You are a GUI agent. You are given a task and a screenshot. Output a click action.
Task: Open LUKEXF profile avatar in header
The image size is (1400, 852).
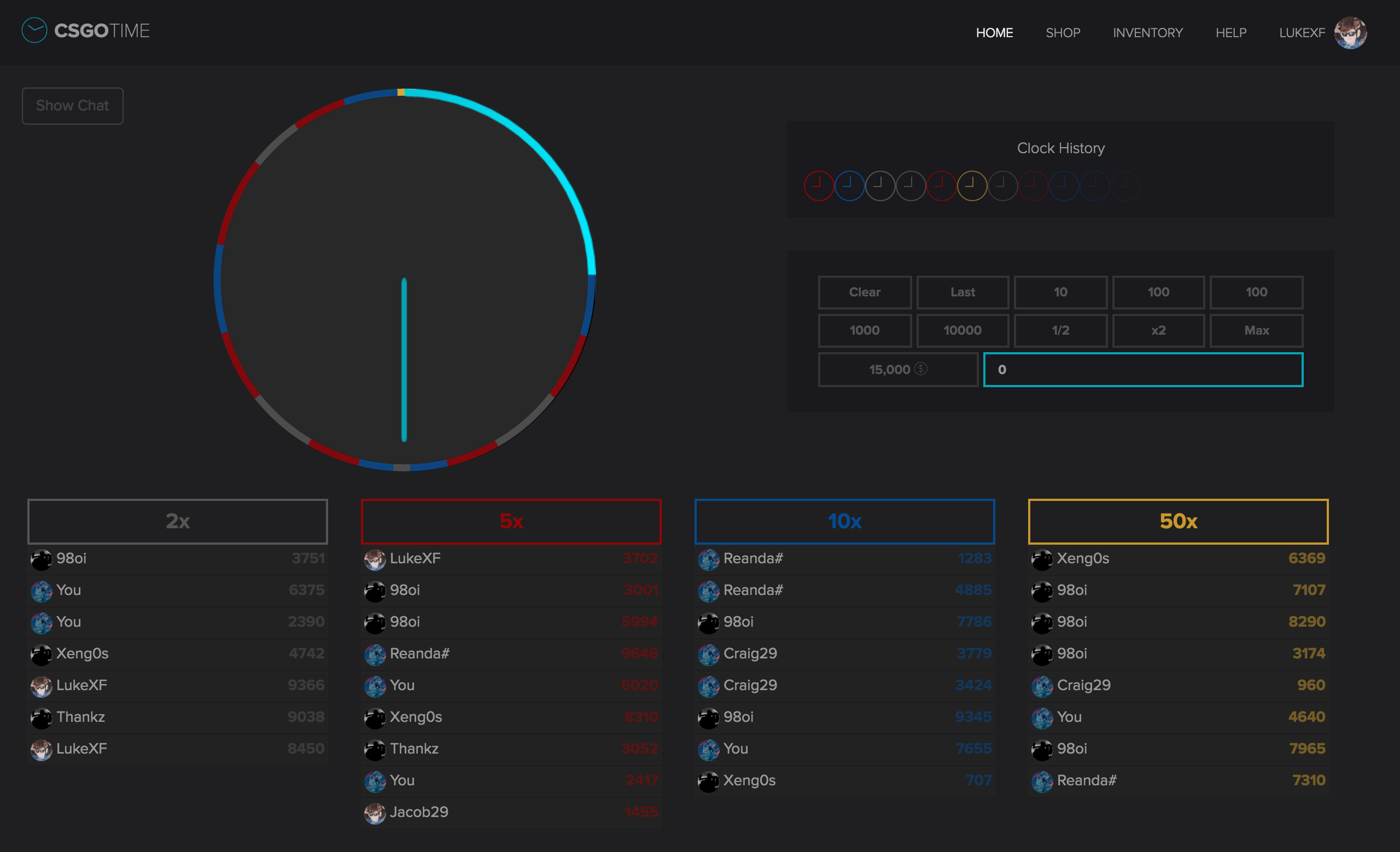point(1350,33)
